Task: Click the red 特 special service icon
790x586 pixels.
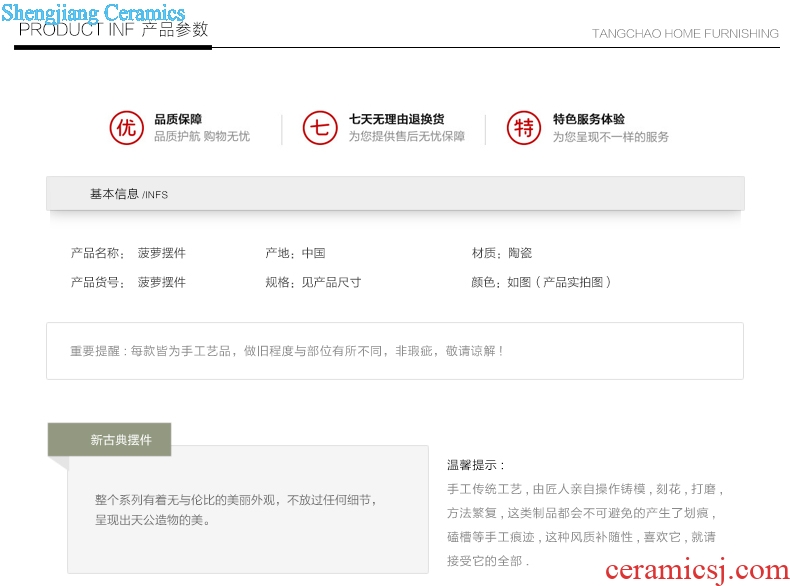Action: tap(523, 128)
